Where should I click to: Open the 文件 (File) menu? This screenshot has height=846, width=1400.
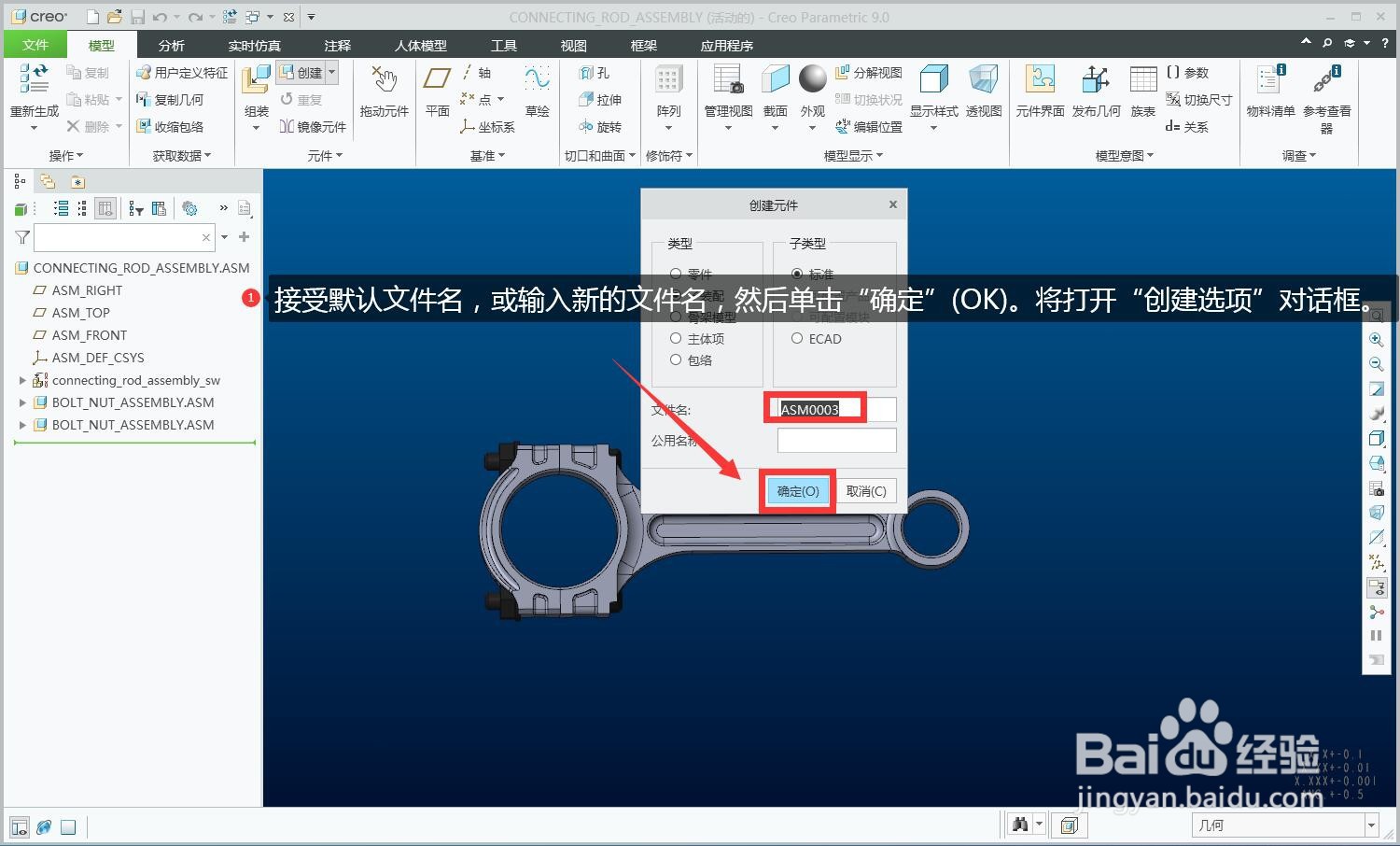[35, 45]
